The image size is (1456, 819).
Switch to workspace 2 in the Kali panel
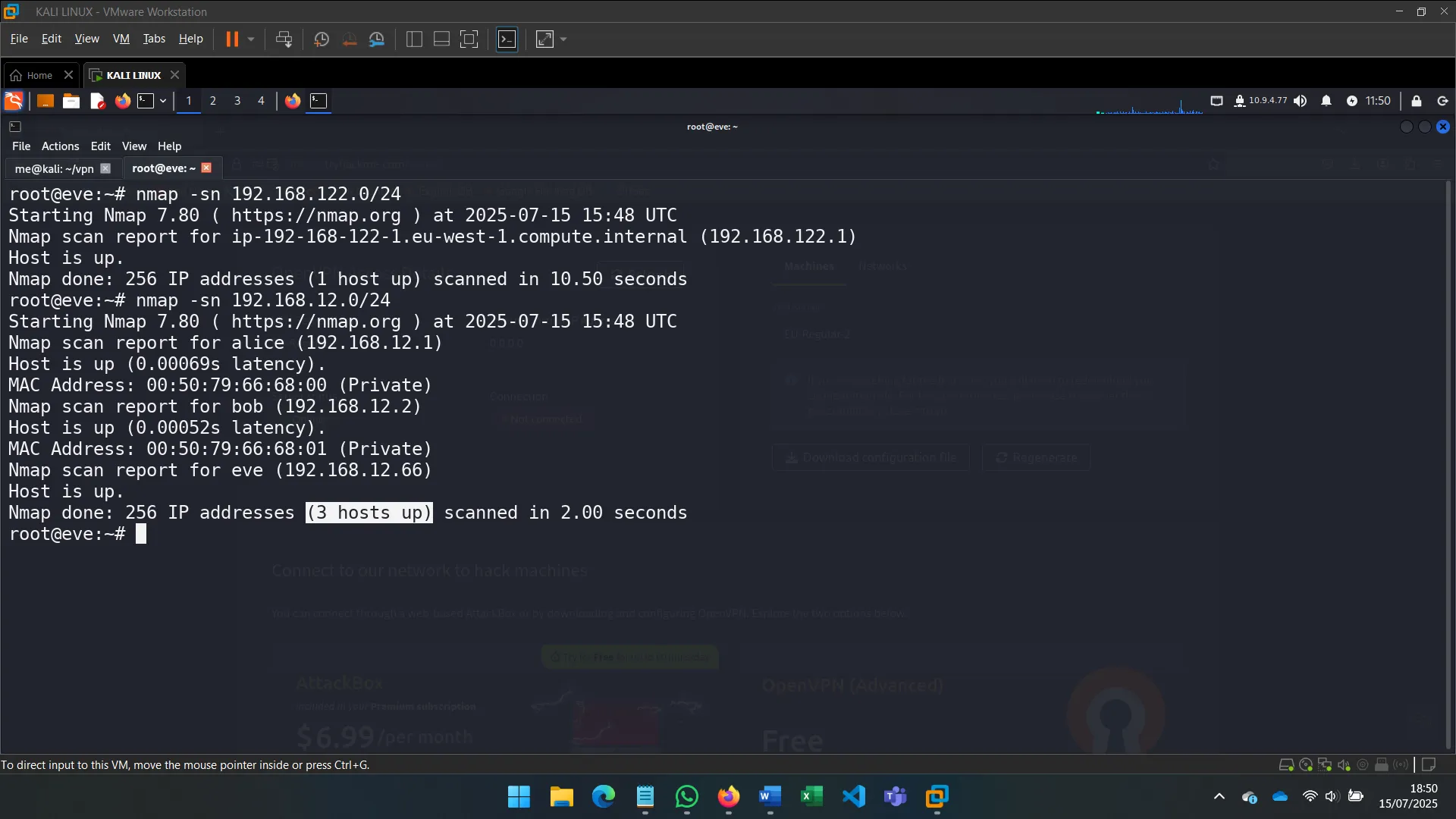(x=212, y=101)
